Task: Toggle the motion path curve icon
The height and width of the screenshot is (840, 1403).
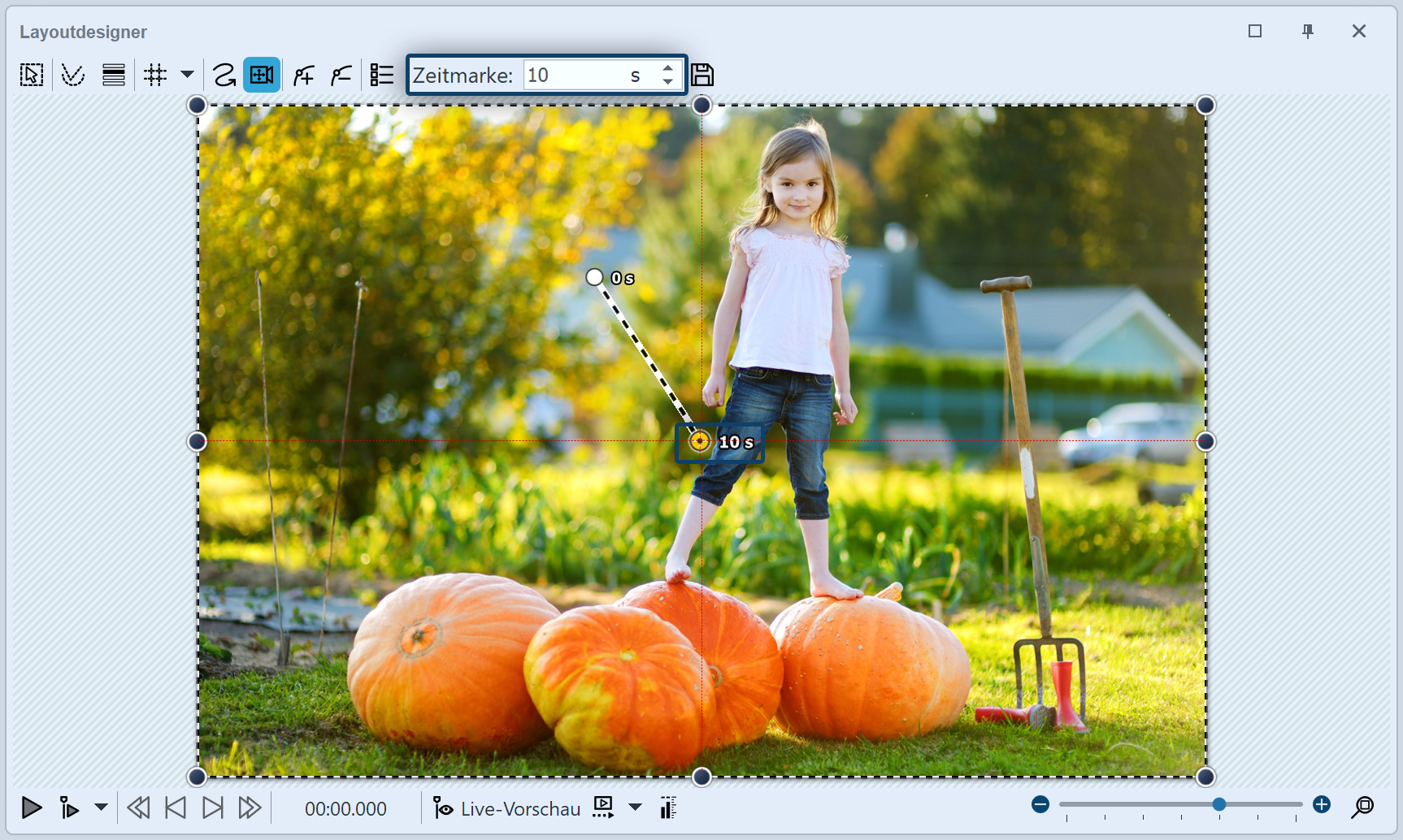Action: point(73,76)
